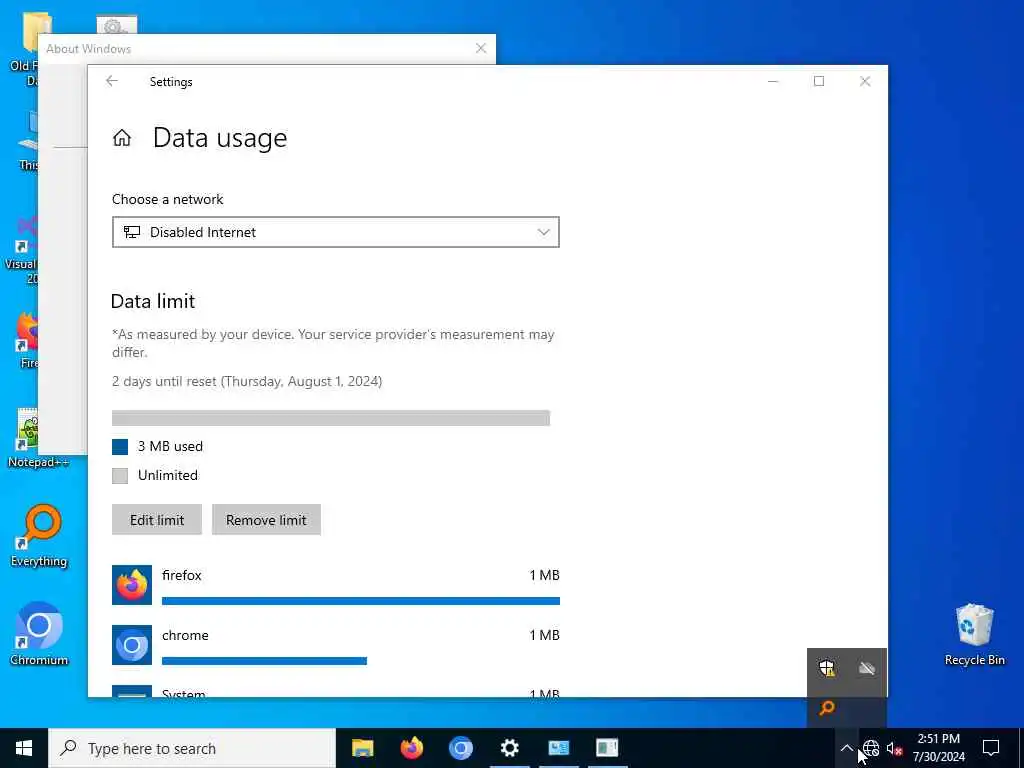This screenshot has width=1024, height=768.
Task: Click the OneDrive cloud tray icon
Action: 867,668
